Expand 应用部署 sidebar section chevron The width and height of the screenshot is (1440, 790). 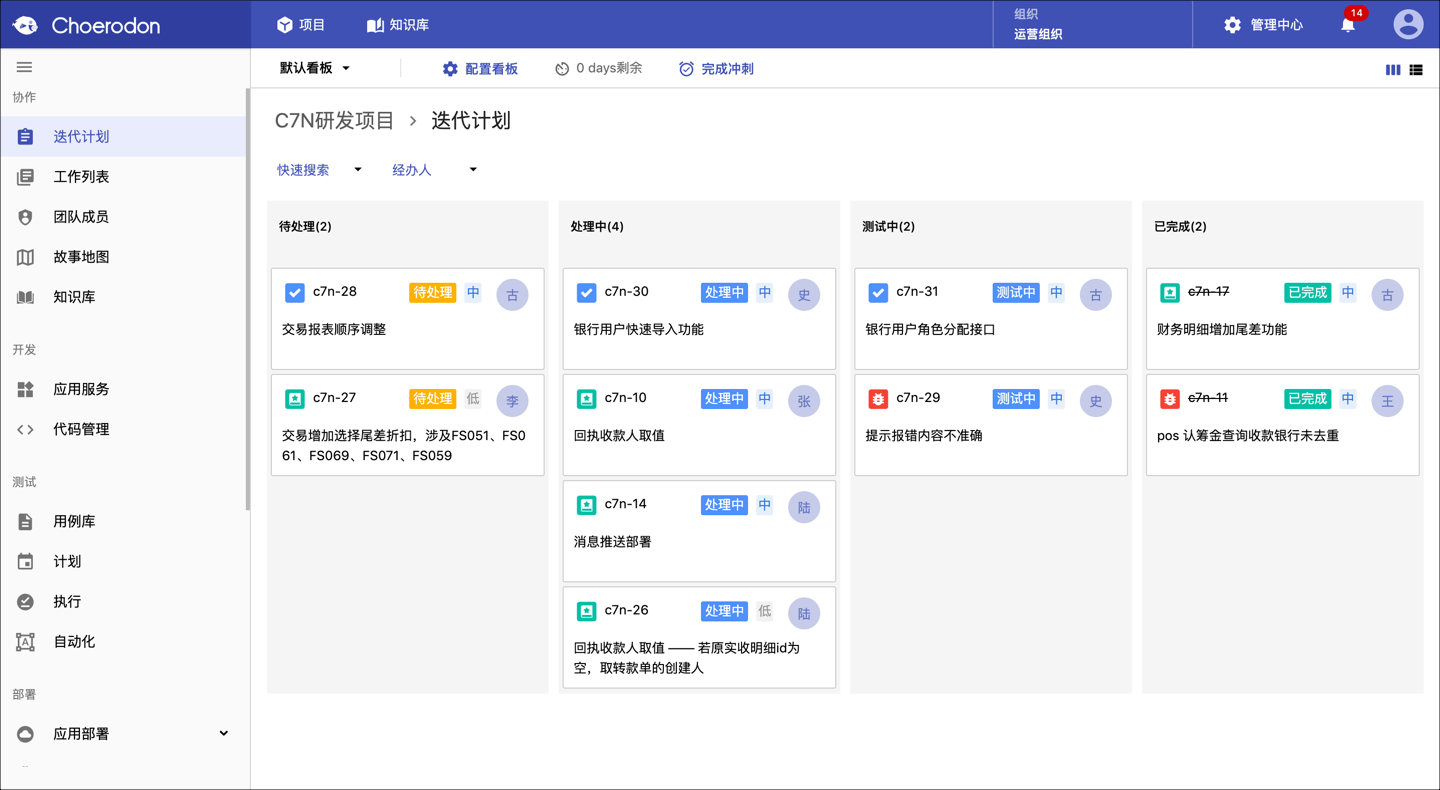224,733
